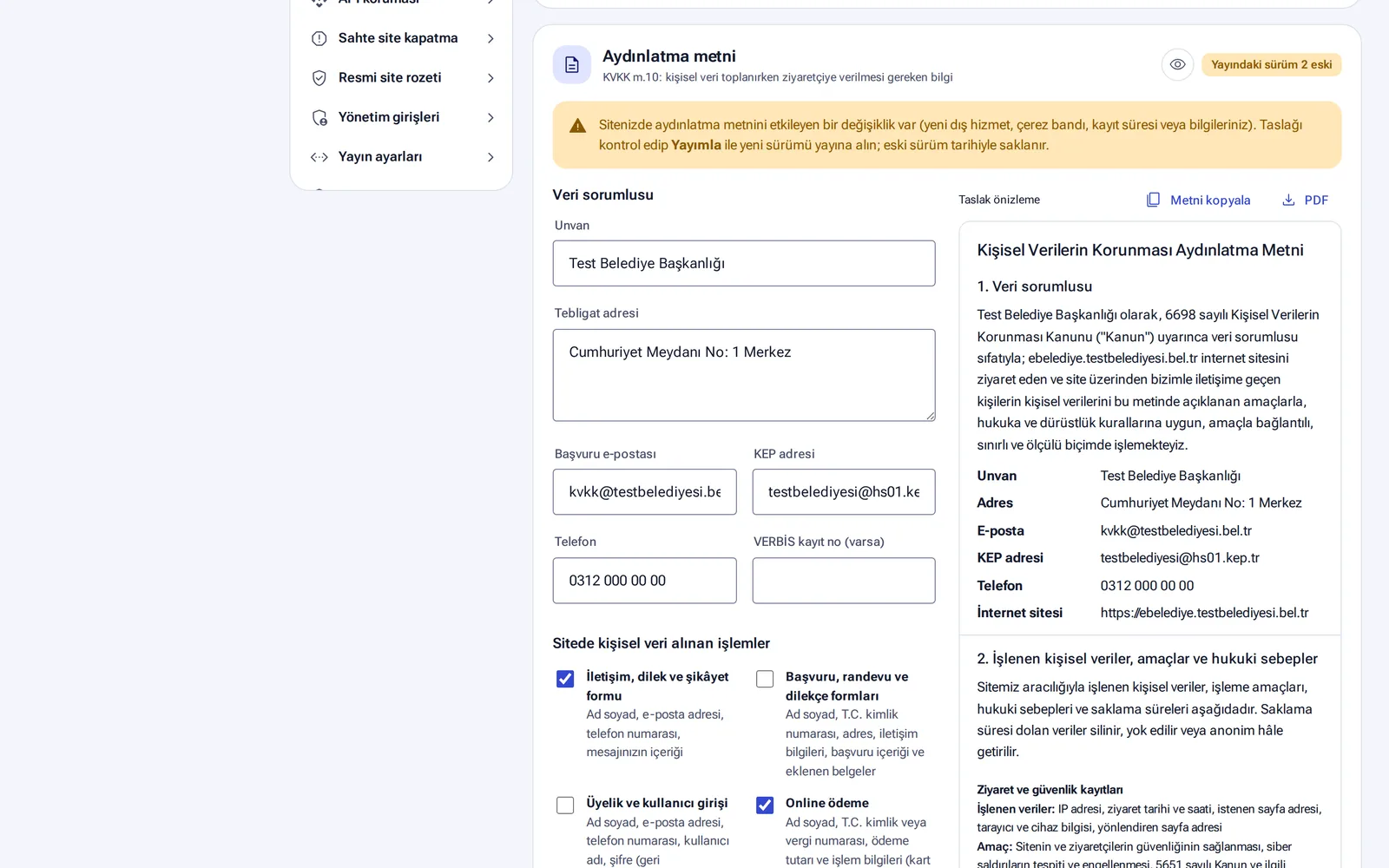
Task: Toggle the eye preview icon button
Action: pos(1177,64)
